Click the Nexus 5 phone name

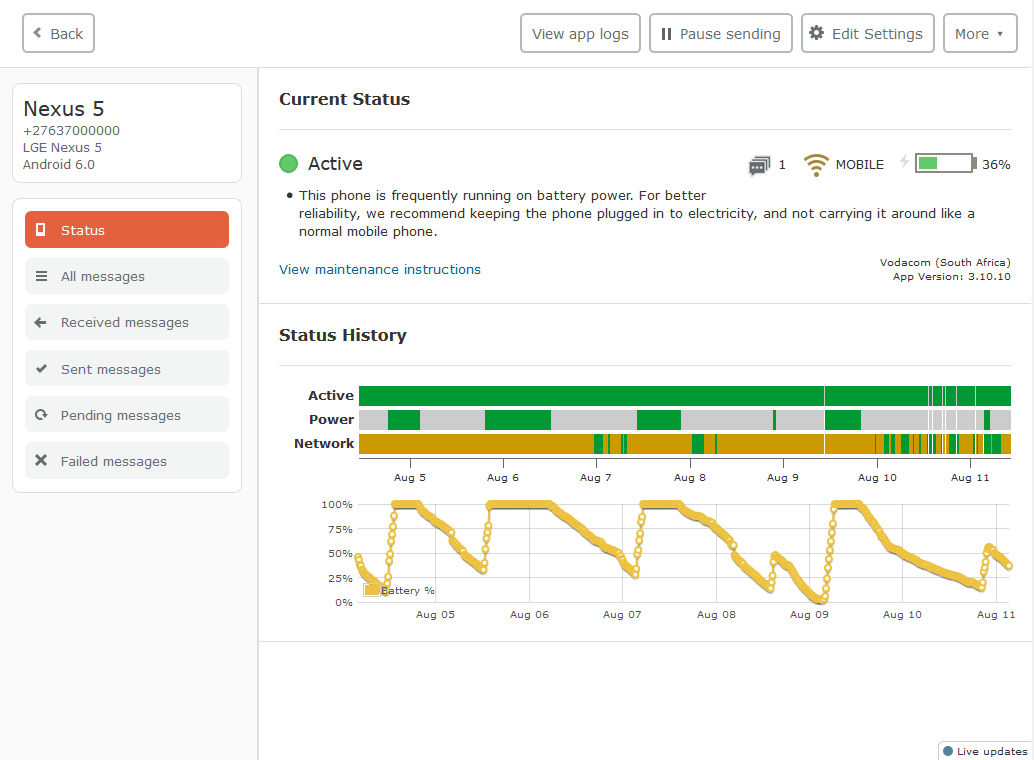(63, 109)
